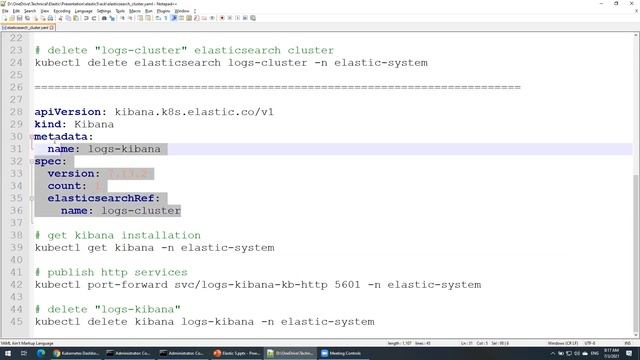This screenshot has width=640, height=360.
Task: Click the 'UTF-8' encoding status bar entry
Action: (590, 343)
